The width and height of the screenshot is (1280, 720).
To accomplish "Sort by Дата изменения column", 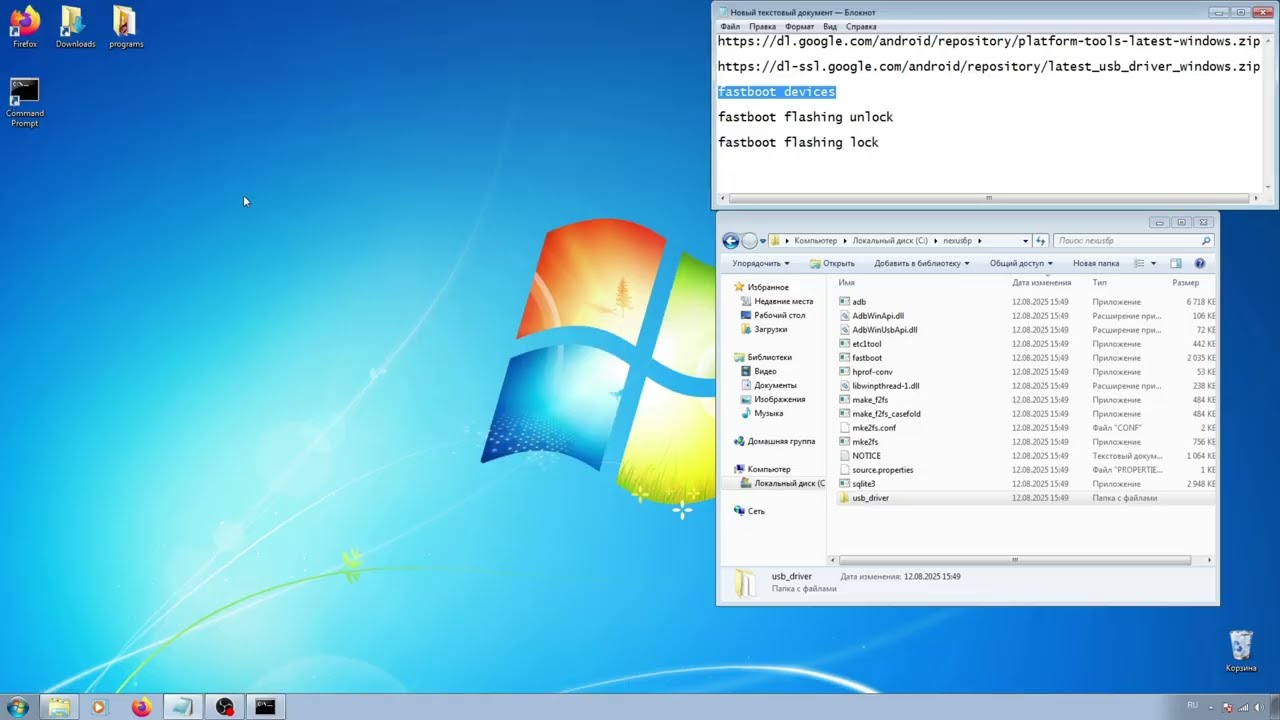I will tap(1041, 283).
